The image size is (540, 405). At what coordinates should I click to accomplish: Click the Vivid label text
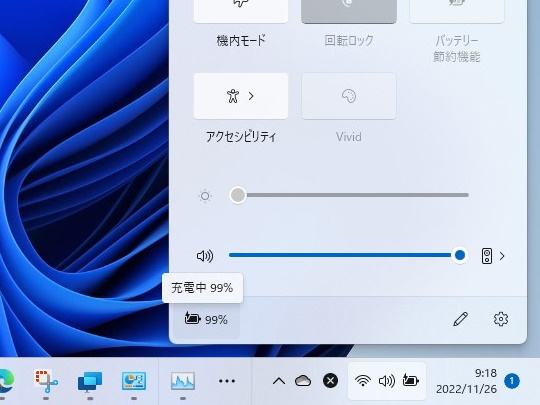(349, 137)
